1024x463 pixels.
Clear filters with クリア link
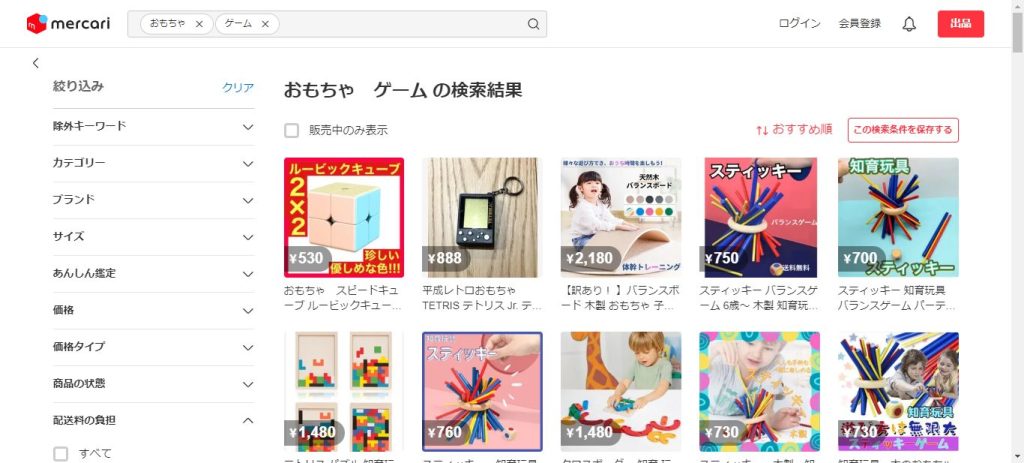coord(238,88)
